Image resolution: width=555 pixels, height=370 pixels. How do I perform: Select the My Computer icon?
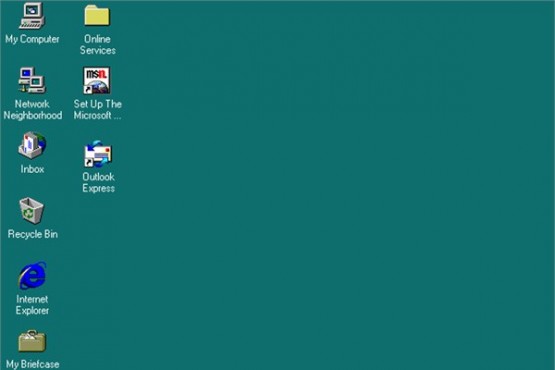tap(32, 15)
